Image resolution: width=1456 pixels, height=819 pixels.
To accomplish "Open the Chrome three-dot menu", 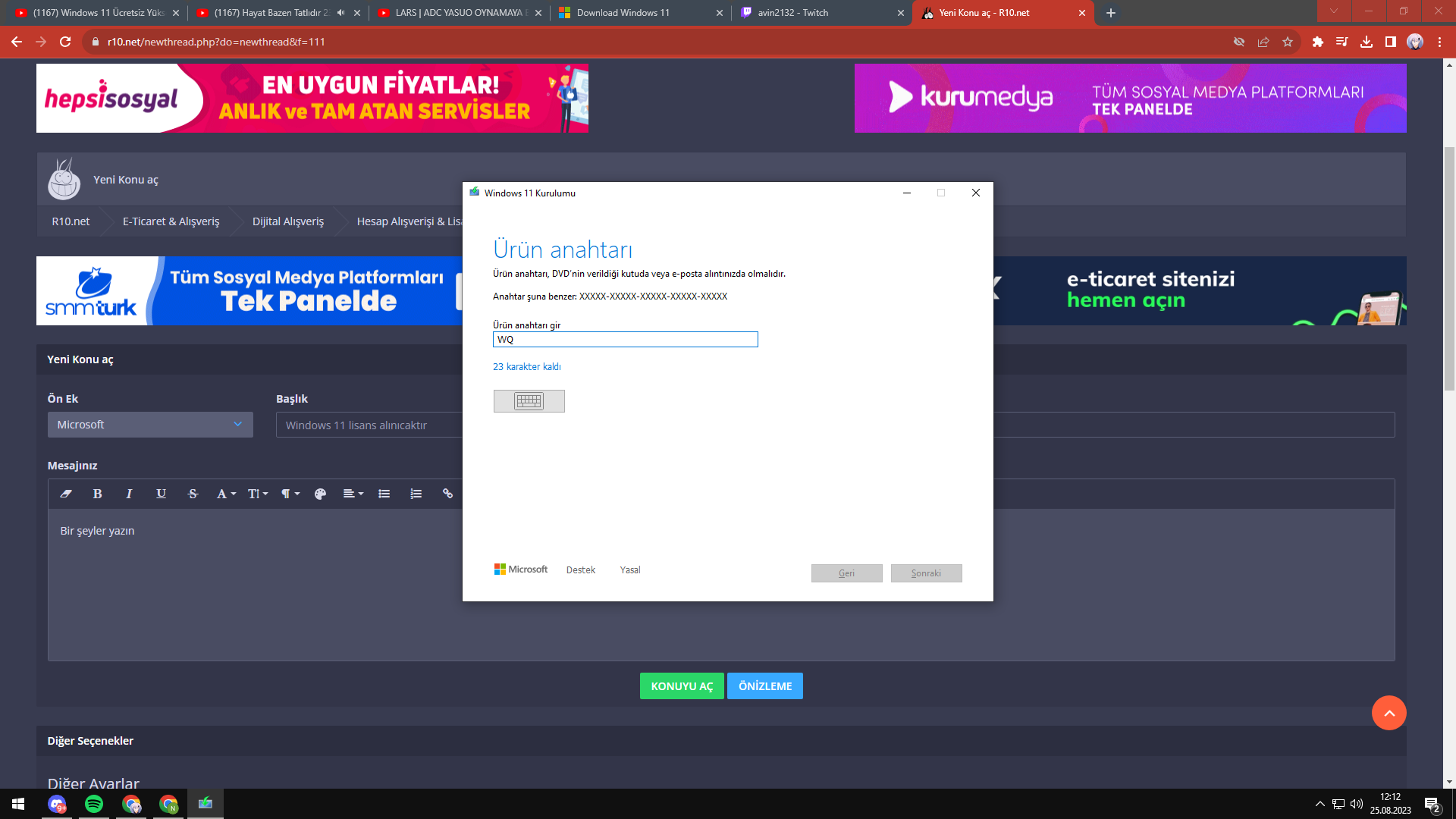I will (x=1439, y=42).
